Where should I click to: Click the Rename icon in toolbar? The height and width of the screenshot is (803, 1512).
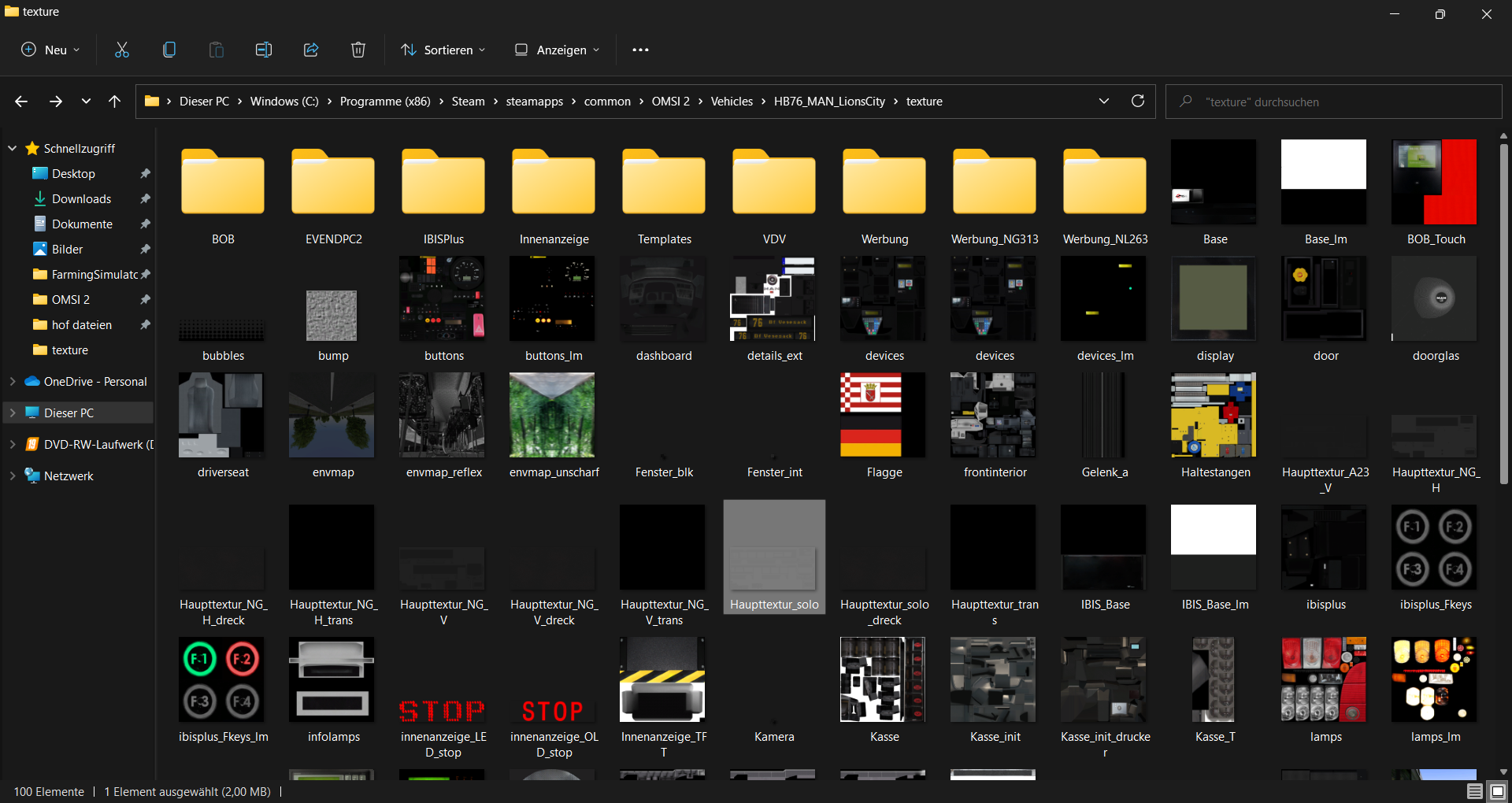tap(264, 50)
